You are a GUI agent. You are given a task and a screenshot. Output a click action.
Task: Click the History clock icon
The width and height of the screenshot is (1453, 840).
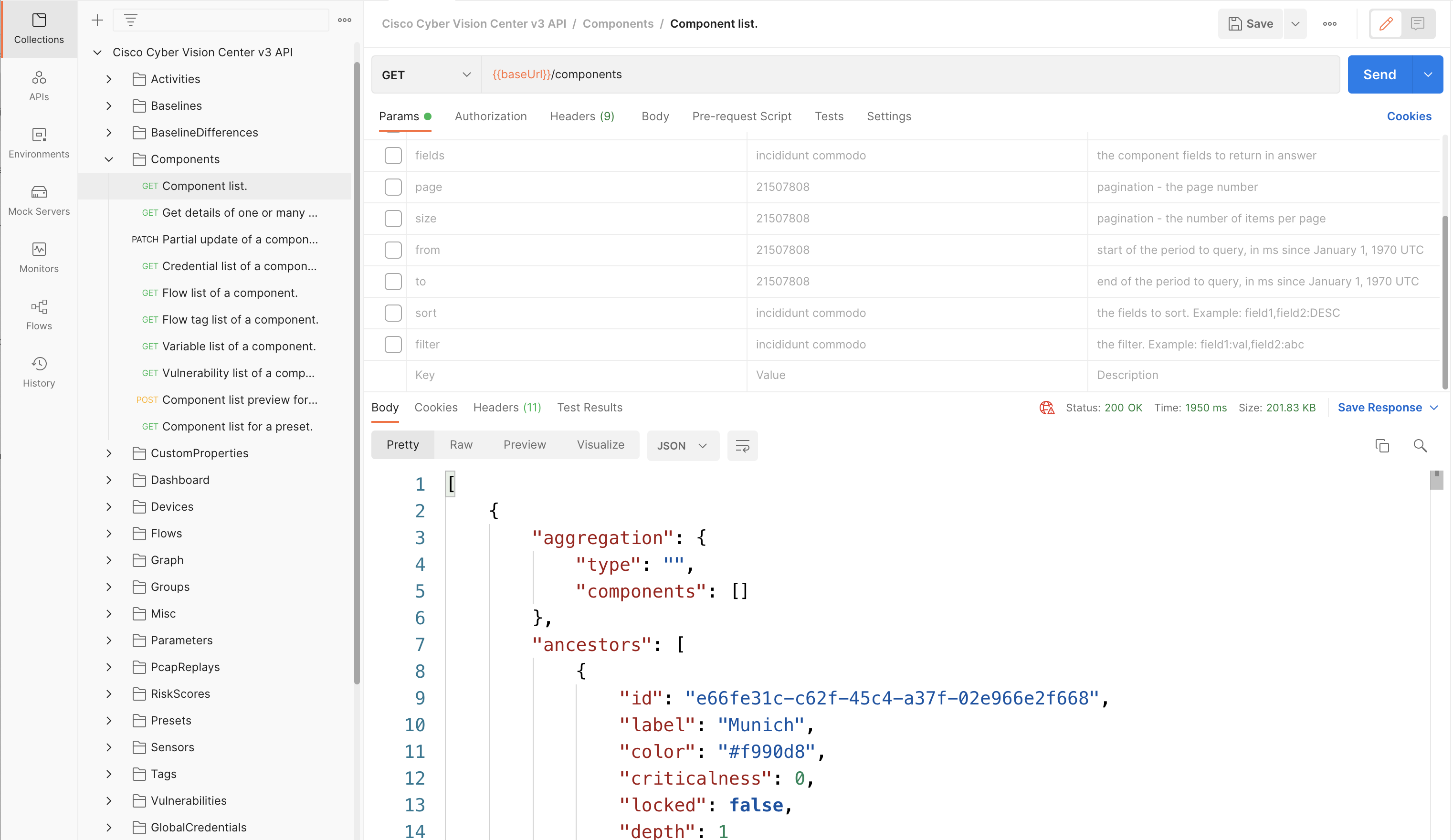39,364
